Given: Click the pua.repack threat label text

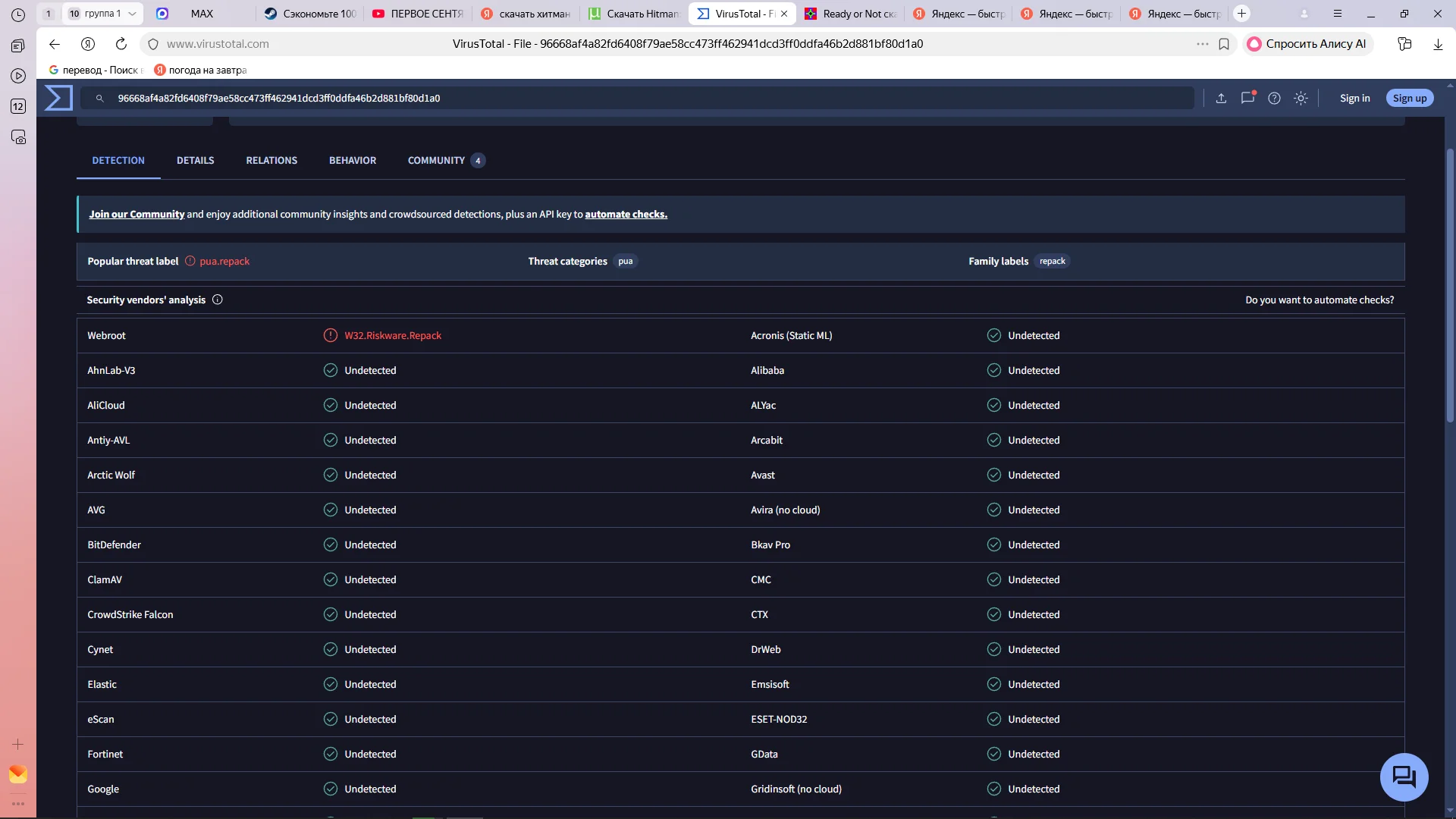Looking at the screenshot, I should point(224,261).
